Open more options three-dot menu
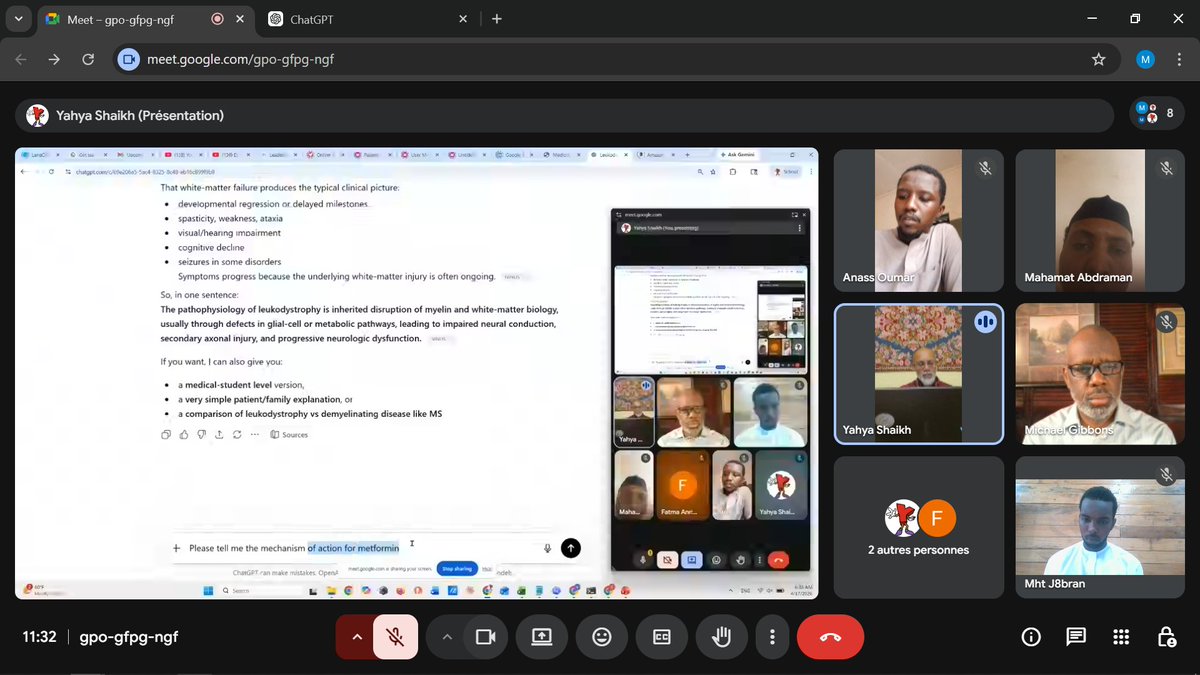This screenshot has width=1200, height=675. coord(771,637)
